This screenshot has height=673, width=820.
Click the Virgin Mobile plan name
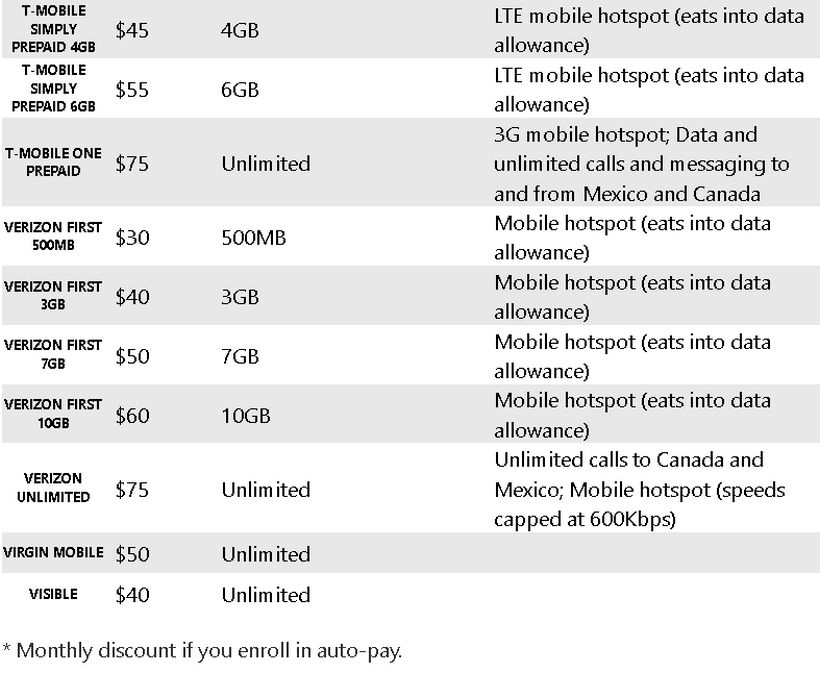[x=53, y=553]
